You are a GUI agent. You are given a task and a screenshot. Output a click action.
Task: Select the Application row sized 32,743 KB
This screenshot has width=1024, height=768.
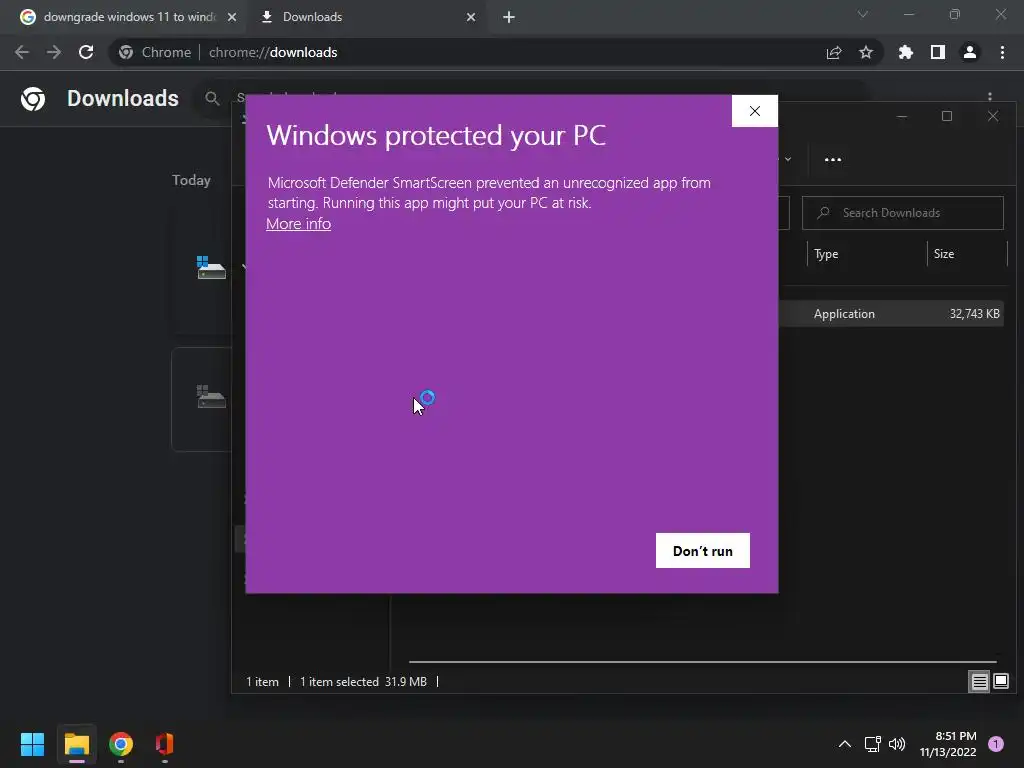[891, 313]
